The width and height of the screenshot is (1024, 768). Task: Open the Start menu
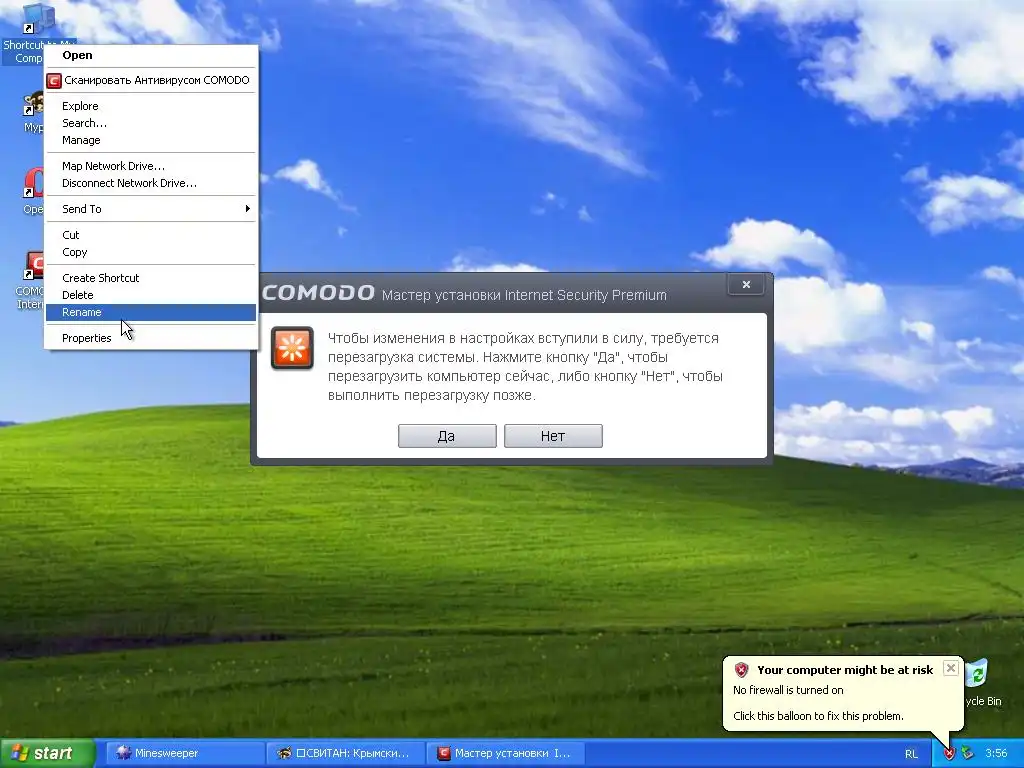[47, 753]
